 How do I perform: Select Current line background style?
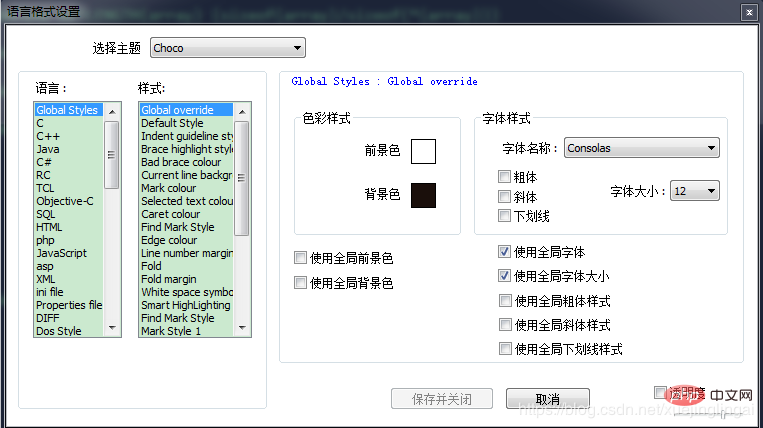coord(186,175)
